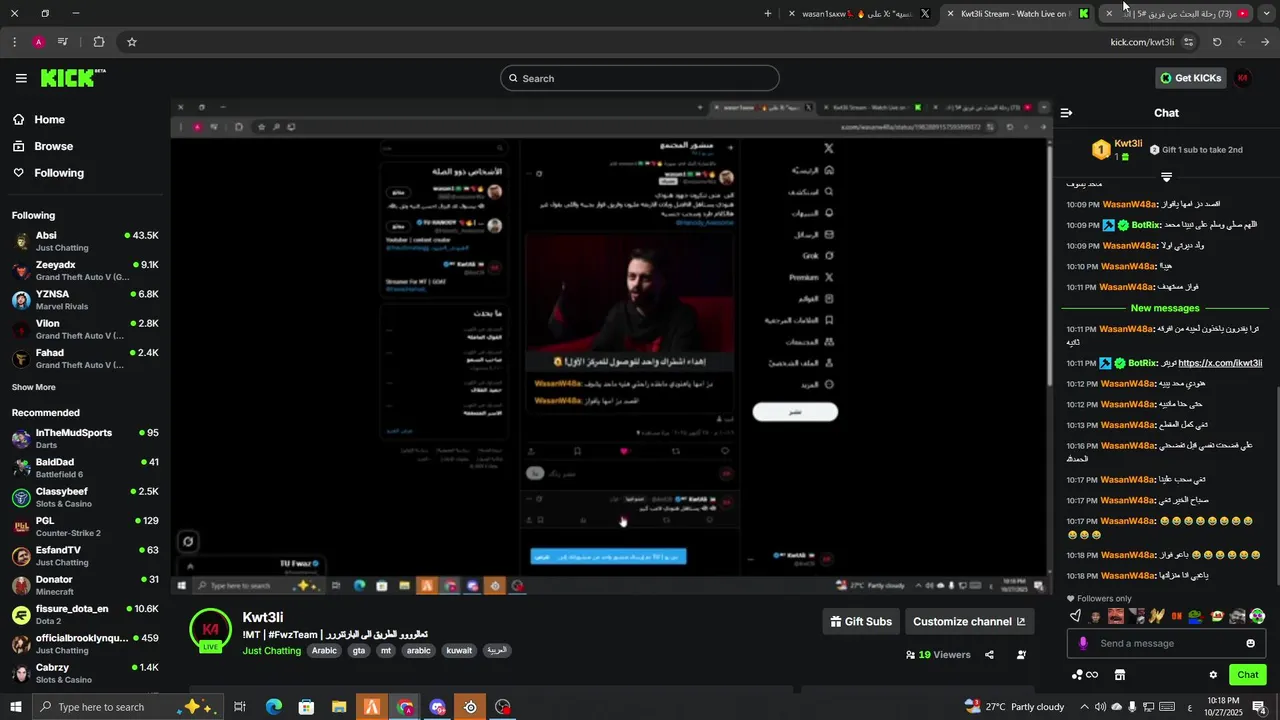Click the 19 Viewers count
The image size is (1280, 720).
(x=938, y=655)
